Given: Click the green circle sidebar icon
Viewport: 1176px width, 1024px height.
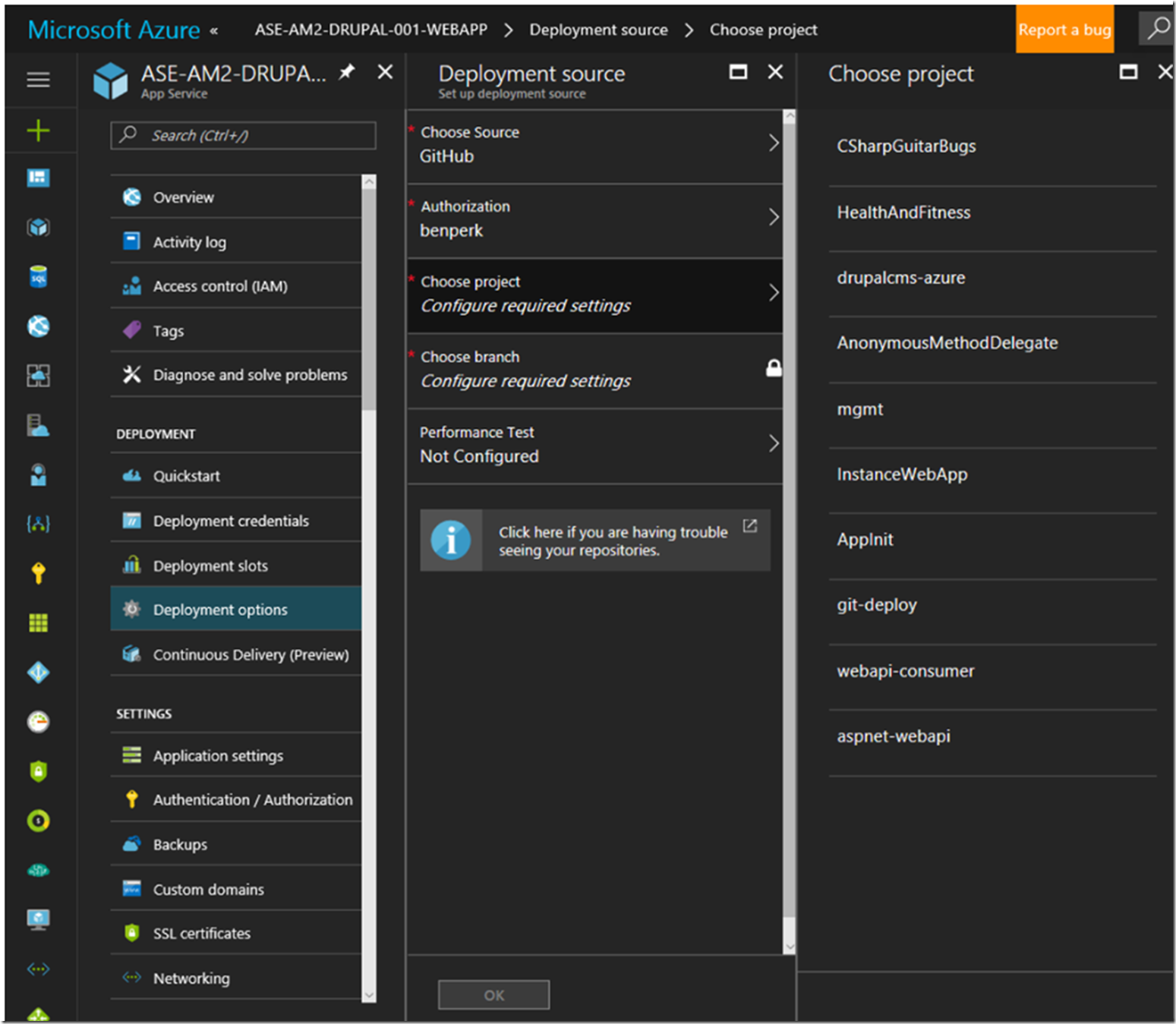Looking at the screenshot, I should [x=38, y=821].
